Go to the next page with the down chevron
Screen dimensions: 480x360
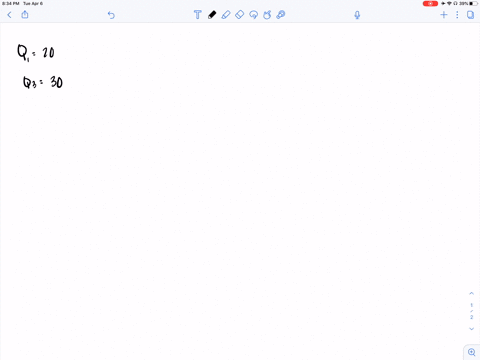point(471,329)
